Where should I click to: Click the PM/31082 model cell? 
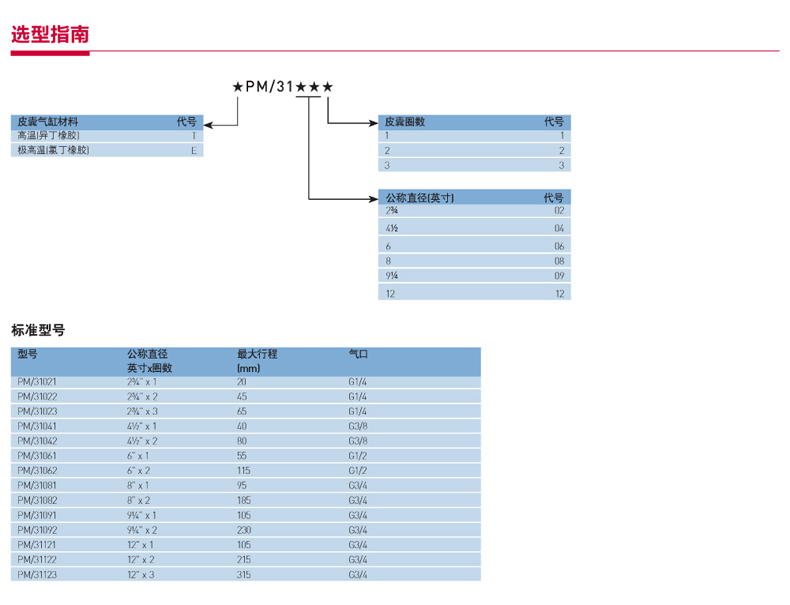point(37,500)
